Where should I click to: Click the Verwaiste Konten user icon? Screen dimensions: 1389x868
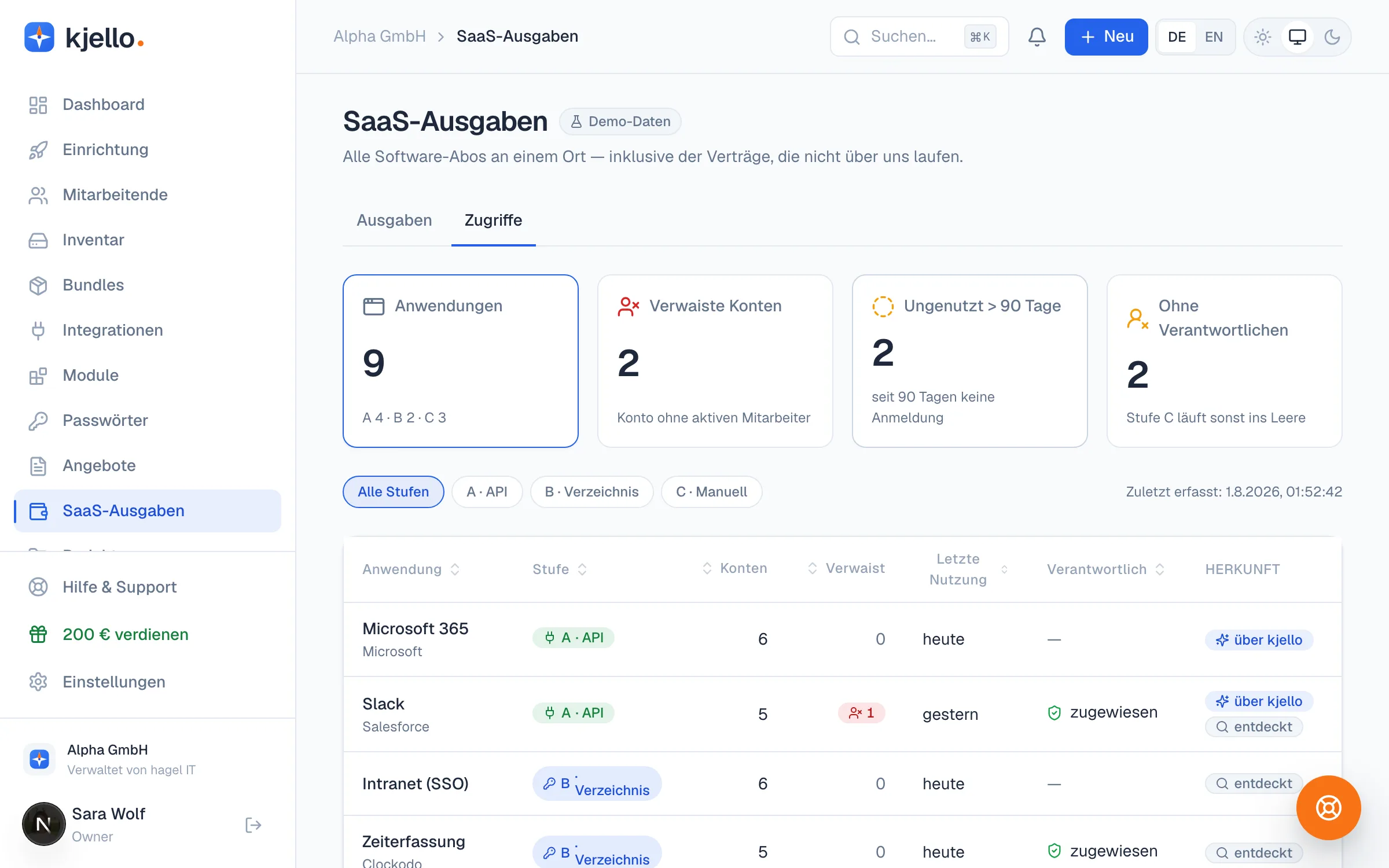point(628,306)
